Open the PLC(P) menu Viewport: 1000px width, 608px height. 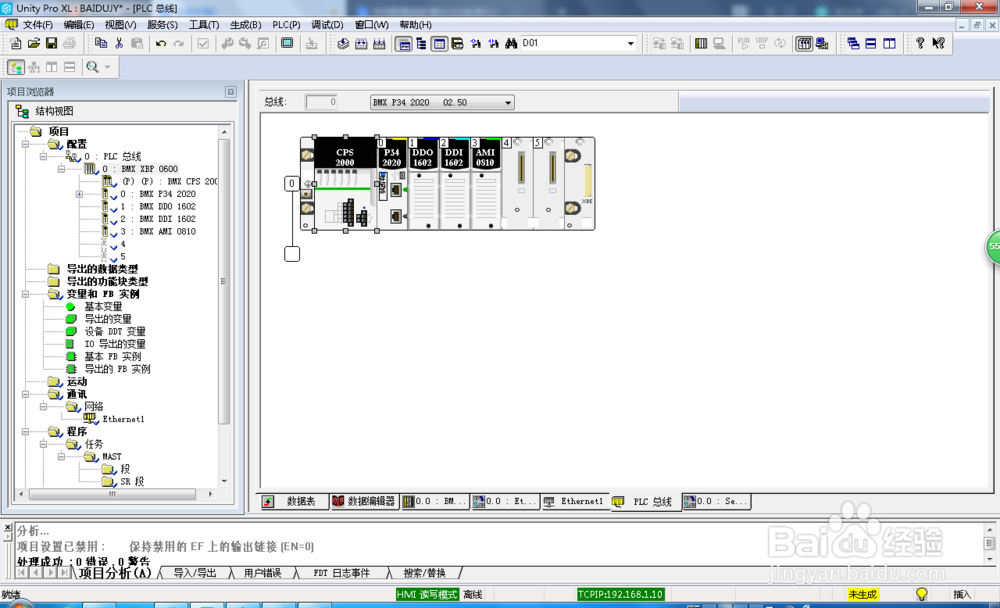click(x=286, y=24)
